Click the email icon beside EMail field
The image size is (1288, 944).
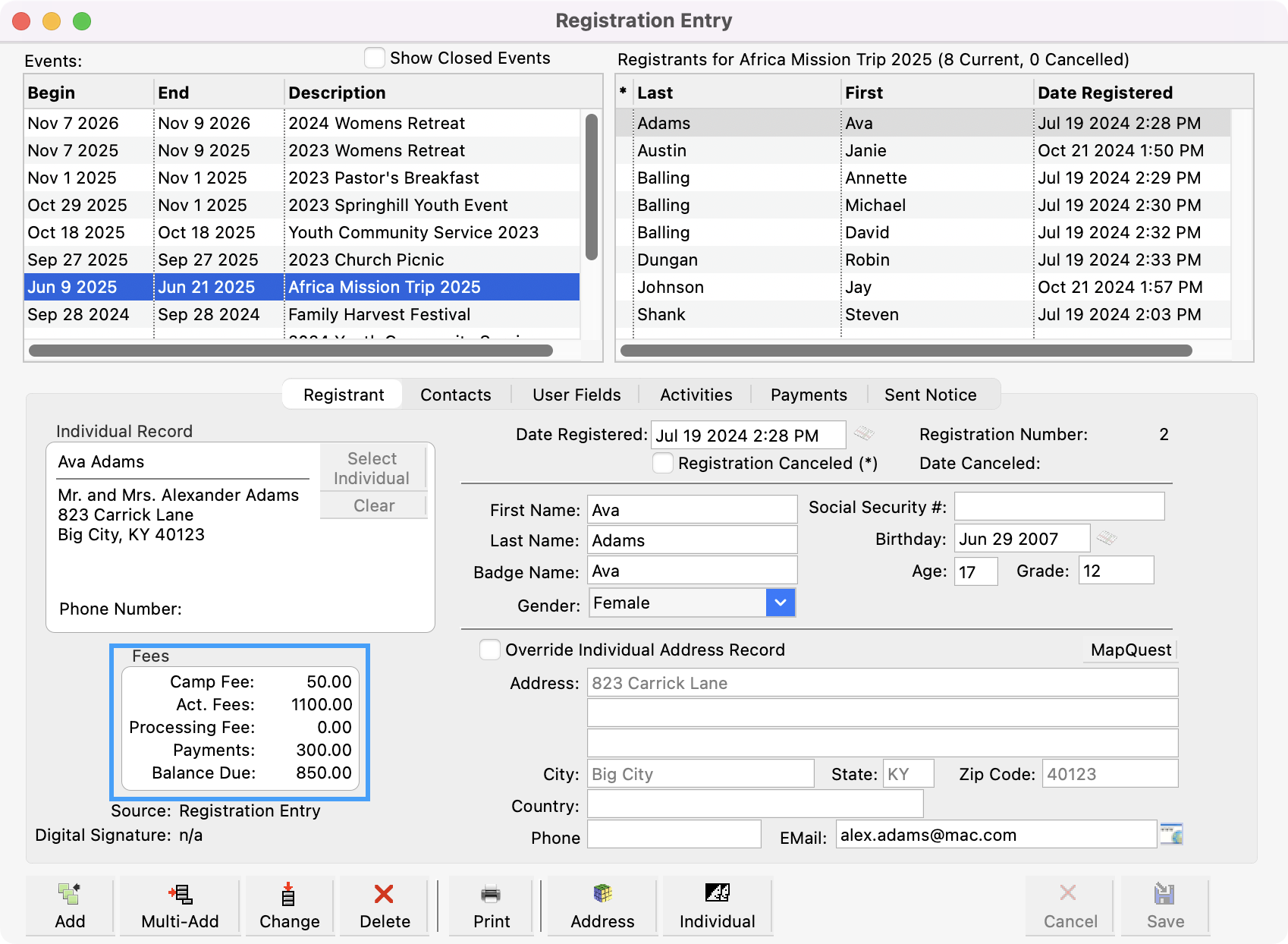[x=1171, y=834]
